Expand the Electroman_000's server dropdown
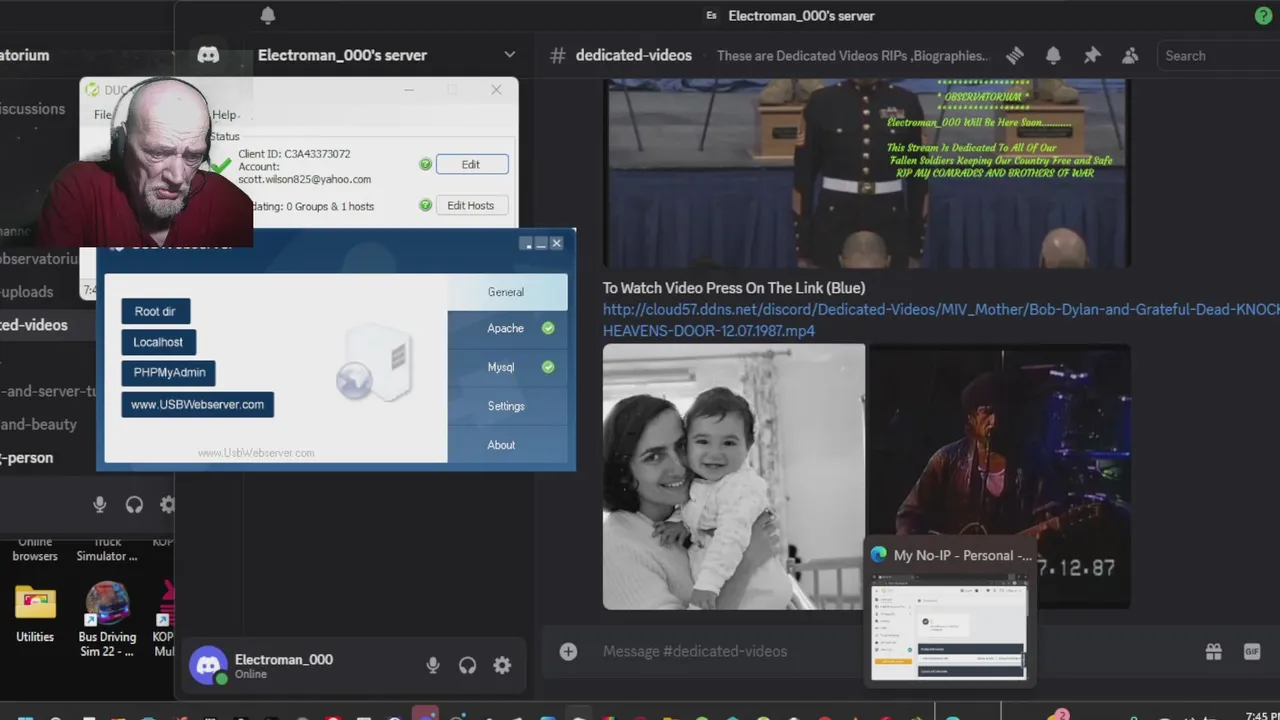1280x720 pixels. [x=509, y=55]
